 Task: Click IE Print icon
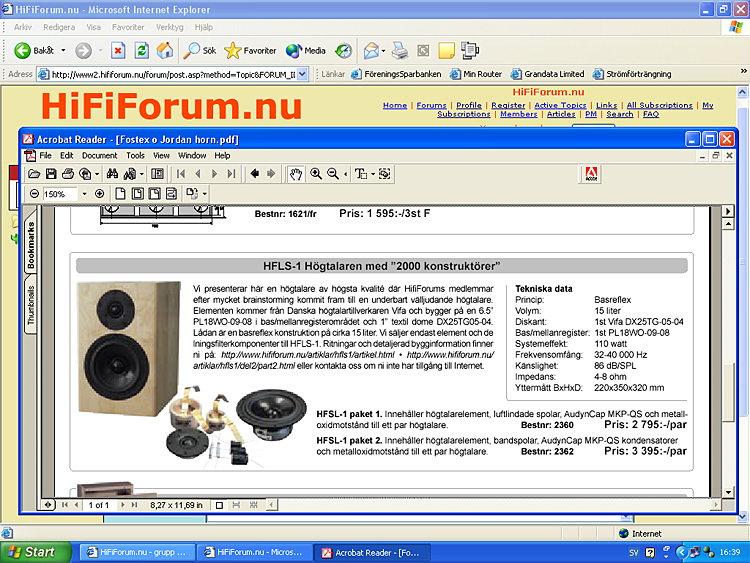(x=399, y=50)
